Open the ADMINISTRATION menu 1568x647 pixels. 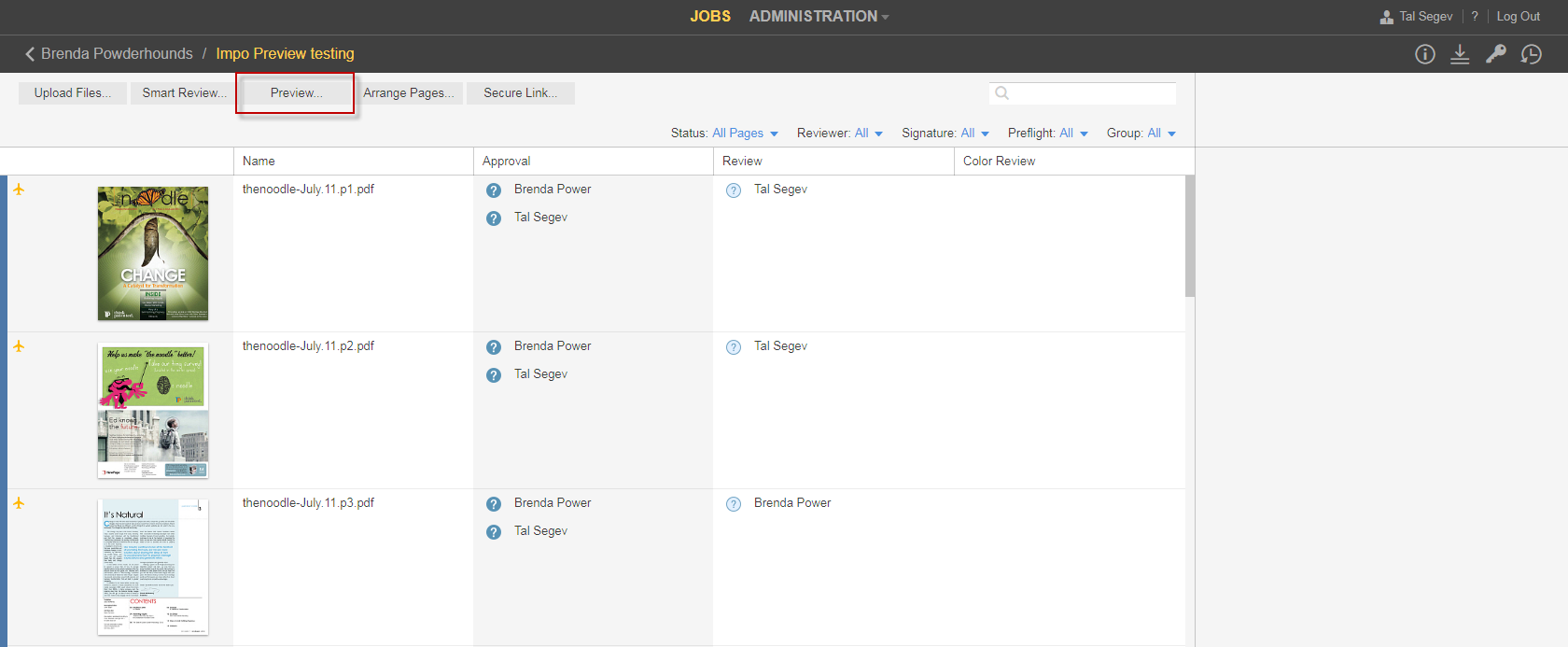[x=819, y=16]
